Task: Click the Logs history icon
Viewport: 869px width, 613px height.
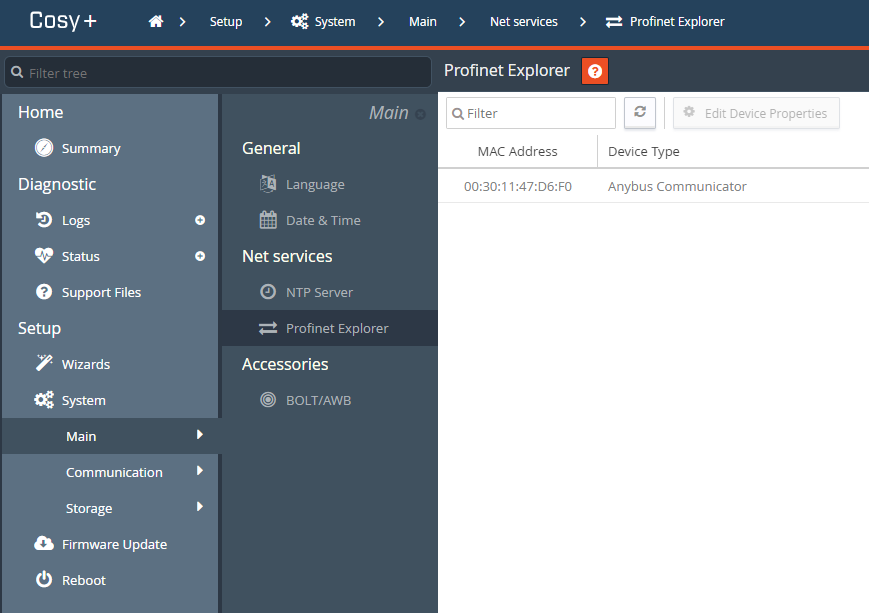Action: (44, 220)
